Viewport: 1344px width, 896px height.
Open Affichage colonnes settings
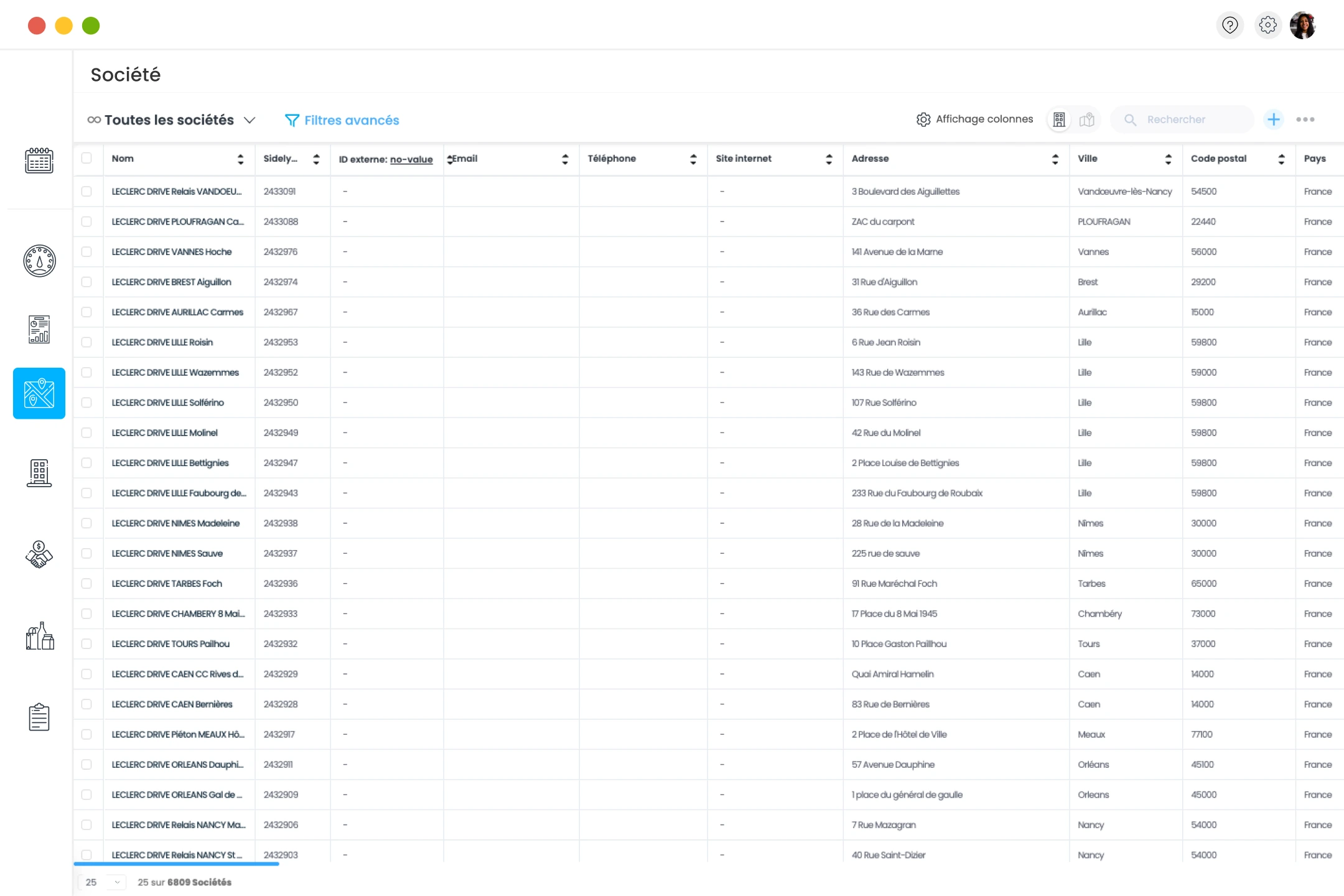coord(974,119)
